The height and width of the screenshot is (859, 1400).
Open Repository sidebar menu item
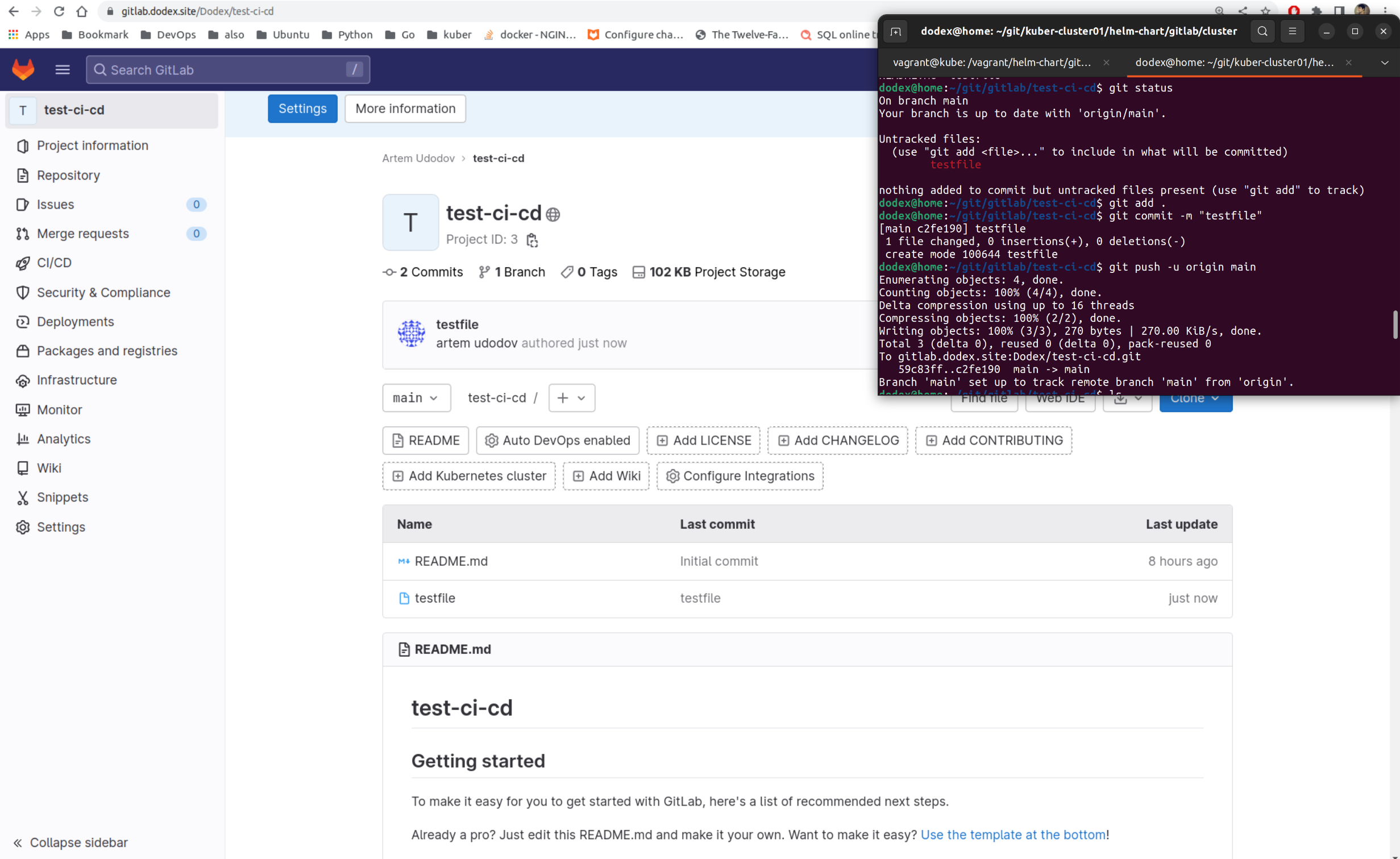(x=68, y=175)
